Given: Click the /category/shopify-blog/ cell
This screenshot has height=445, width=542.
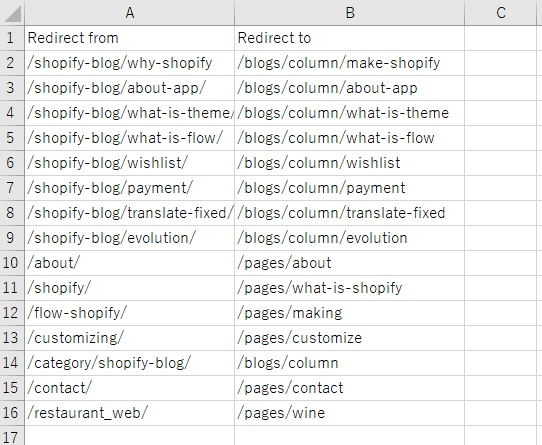Looking at the screenshot, I should coord(130,363).
